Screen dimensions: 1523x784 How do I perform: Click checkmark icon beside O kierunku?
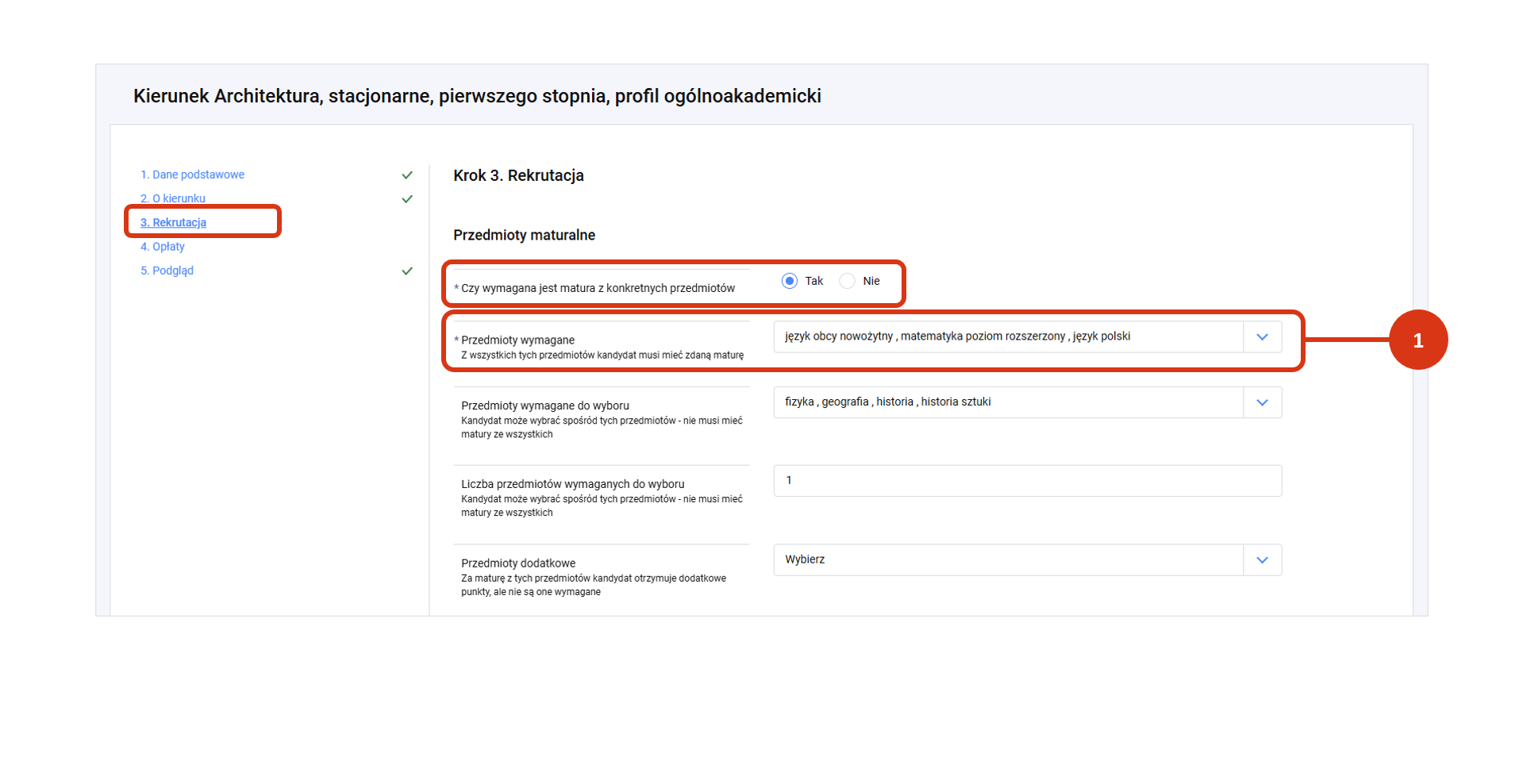pos(407,199)
